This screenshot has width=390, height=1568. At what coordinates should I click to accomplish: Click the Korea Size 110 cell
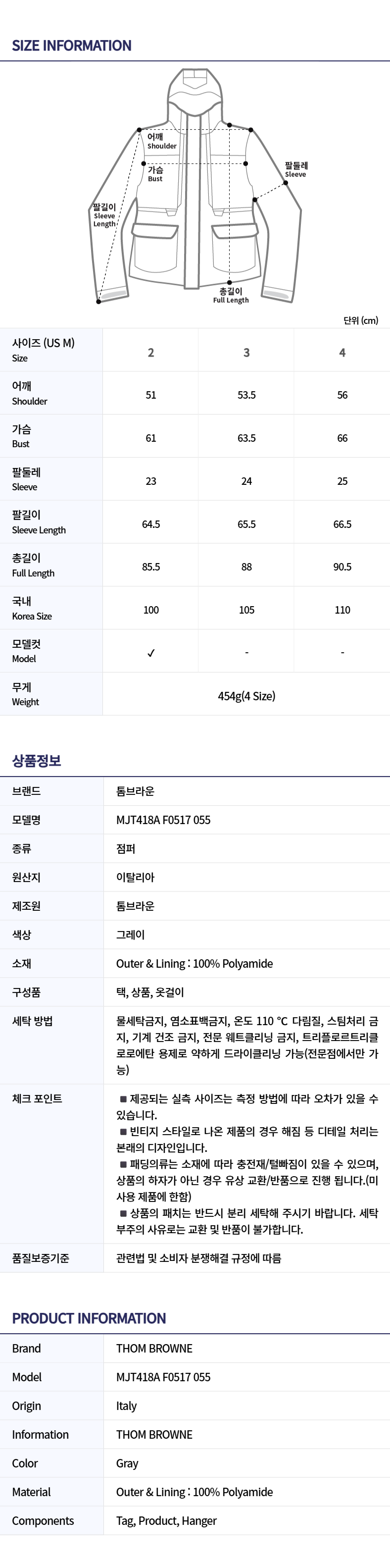coord(342,610)
